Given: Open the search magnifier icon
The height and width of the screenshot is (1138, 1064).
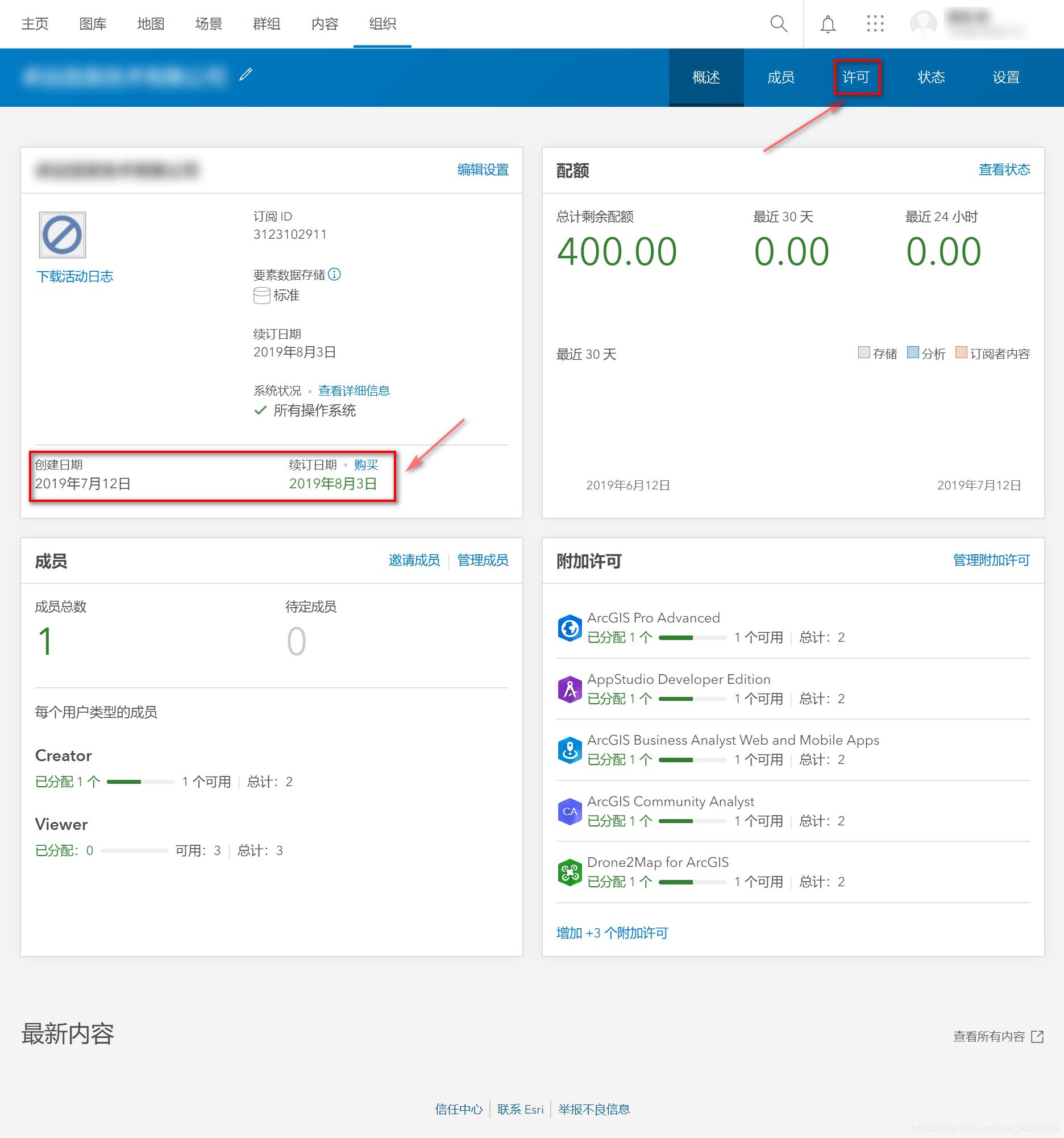Looking at the screenshot, I should tap(779, 24).
